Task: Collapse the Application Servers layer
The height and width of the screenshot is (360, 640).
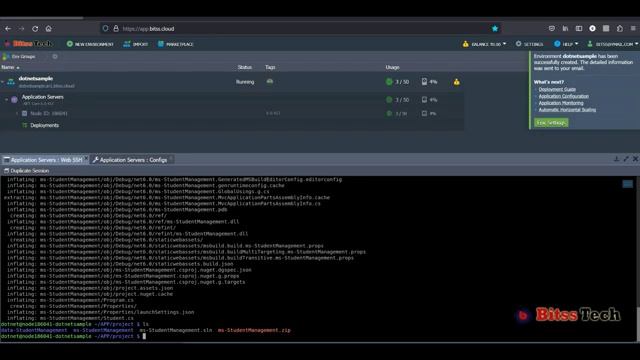Action: [x=7, y=99]
